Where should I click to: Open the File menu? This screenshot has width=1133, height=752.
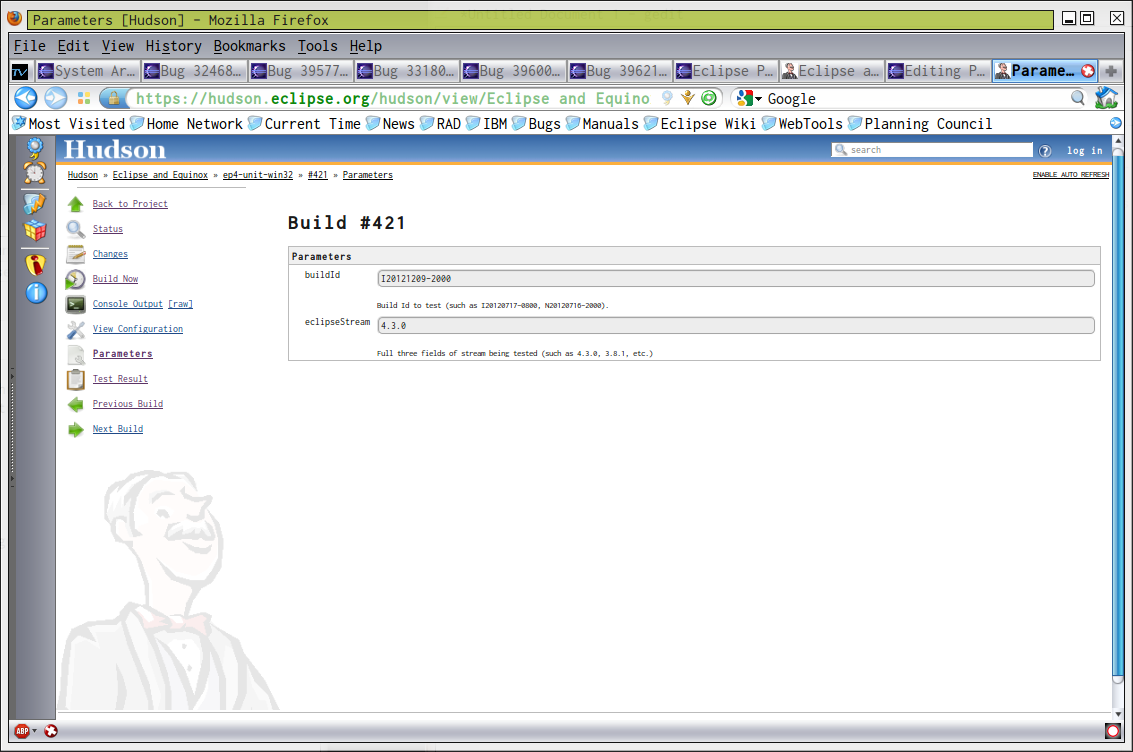[x=30, y=46]
